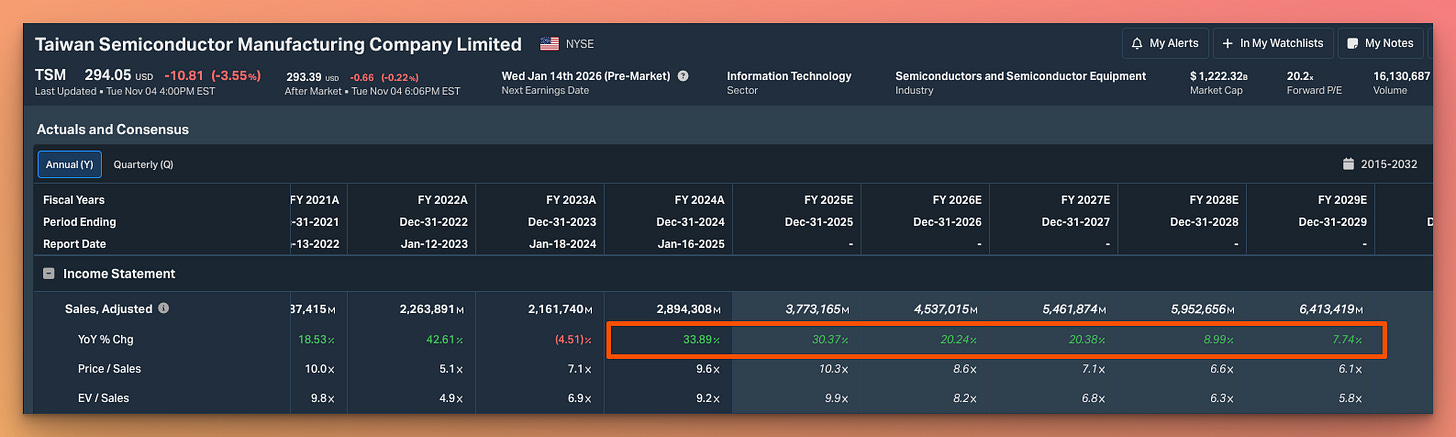Screen dimensions: 1456x437
Task: Click the 20.2x Forward P/E value
Action: point(1301,76)
